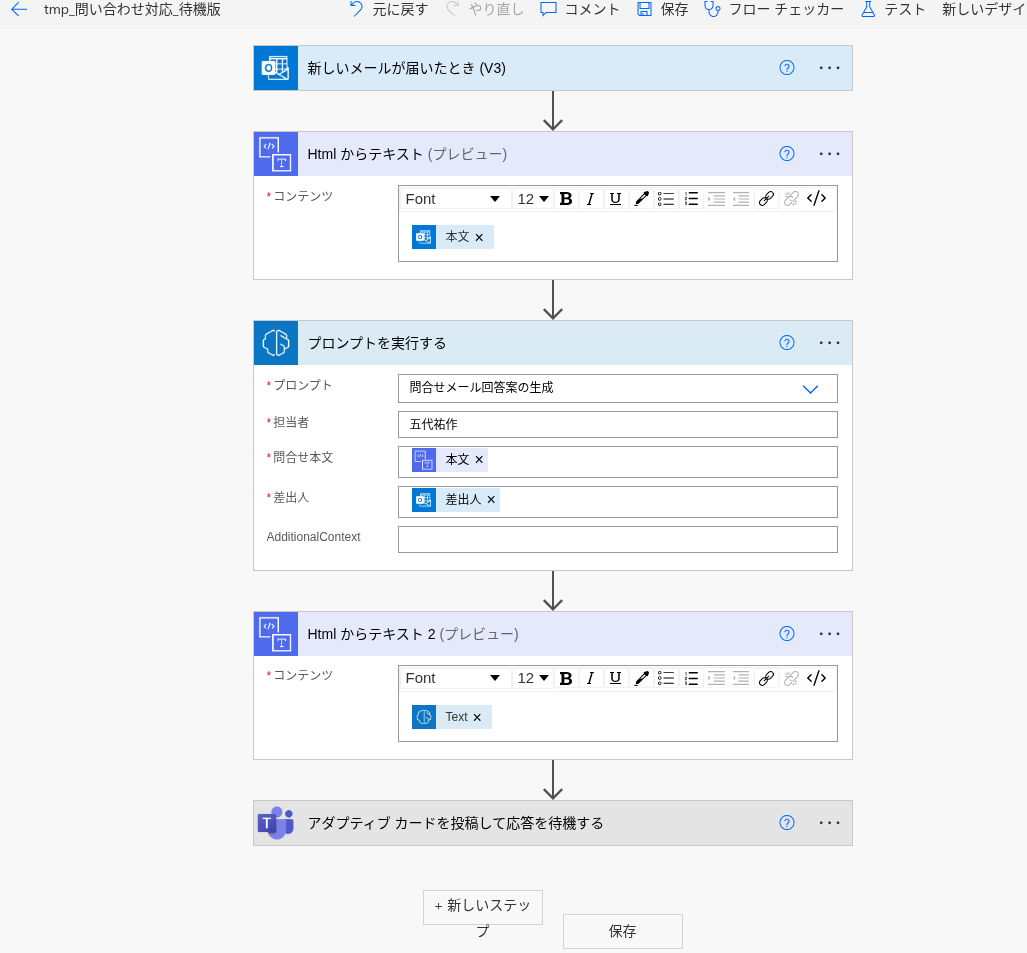Click insert link icon in Html からテキスト 2
Image resolution: width=1027 pixels, height=953 pixels.
[x=766, y=679]
